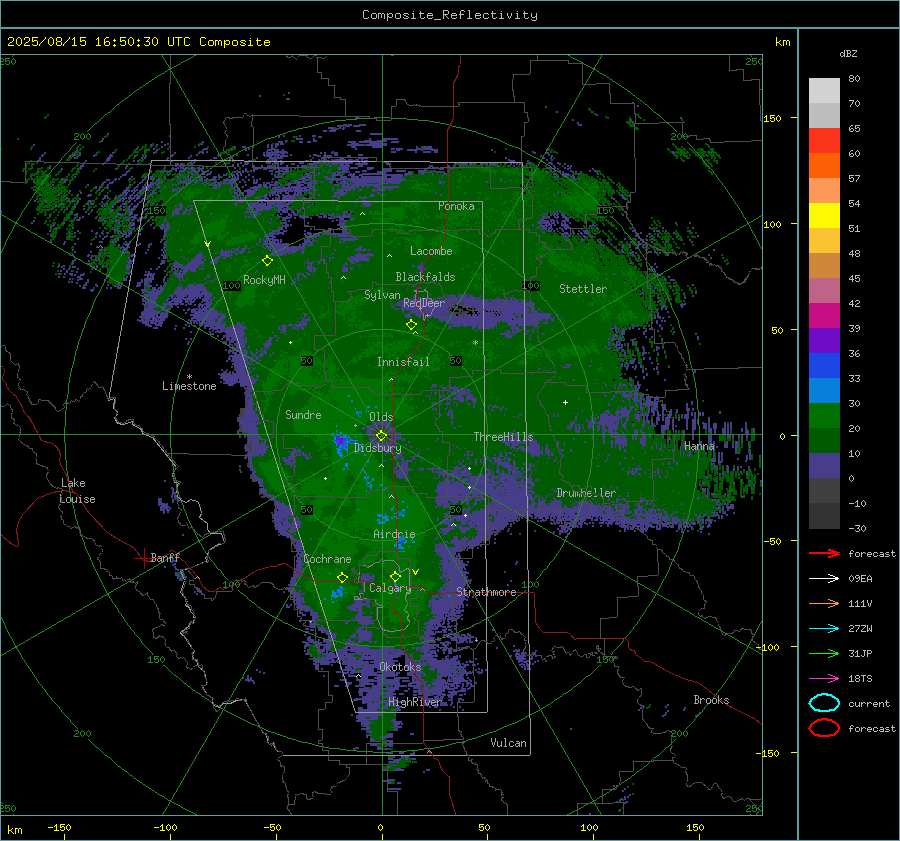Image resolution: width=900 pixels, height=841 pixels.
Task: Click the blue 33 dBZ color swatch
Action: (x=824, y=366)
